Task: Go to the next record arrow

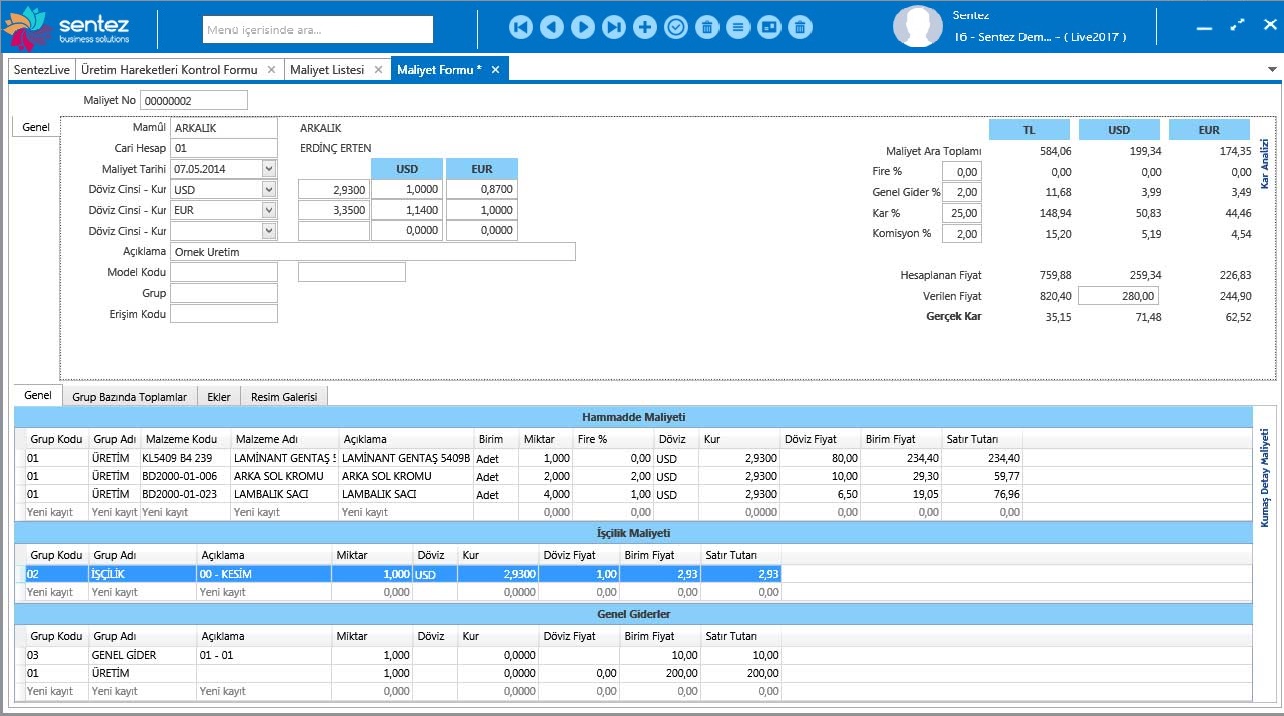Action: (x=582, y=27)
